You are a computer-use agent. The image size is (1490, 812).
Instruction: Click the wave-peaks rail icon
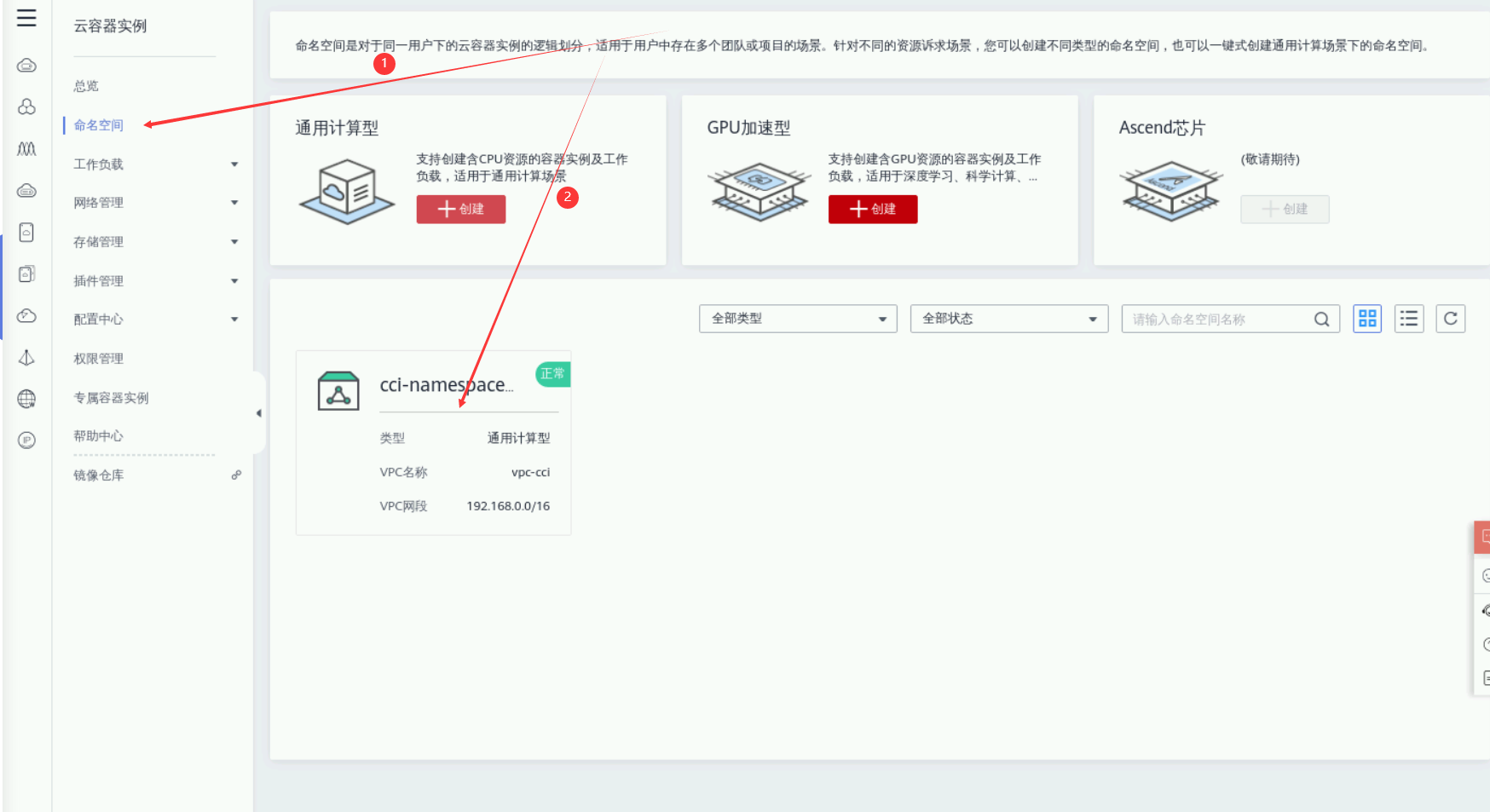click(x=26, y=149)
